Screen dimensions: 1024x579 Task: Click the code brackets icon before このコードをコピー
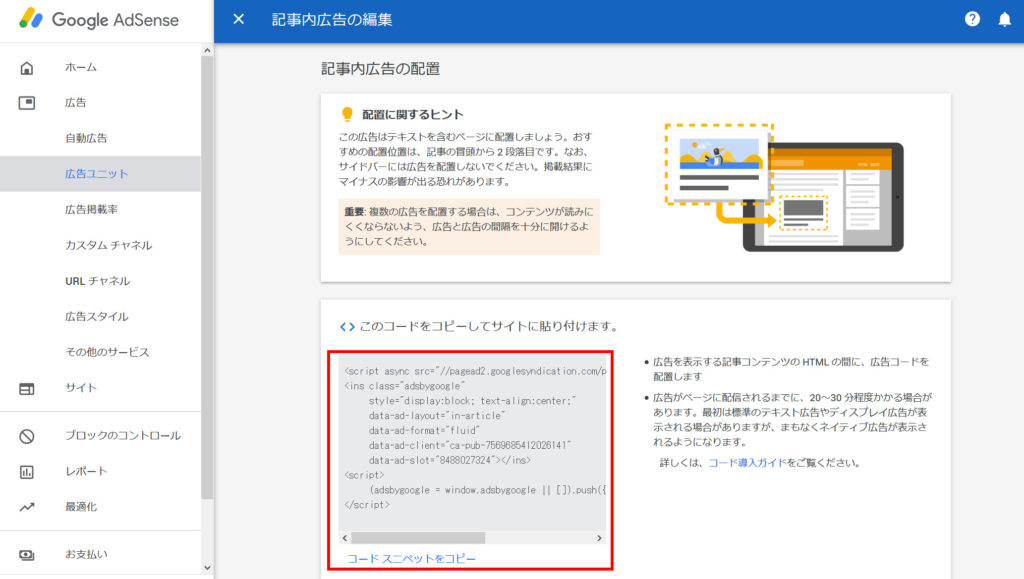point(347,326)
